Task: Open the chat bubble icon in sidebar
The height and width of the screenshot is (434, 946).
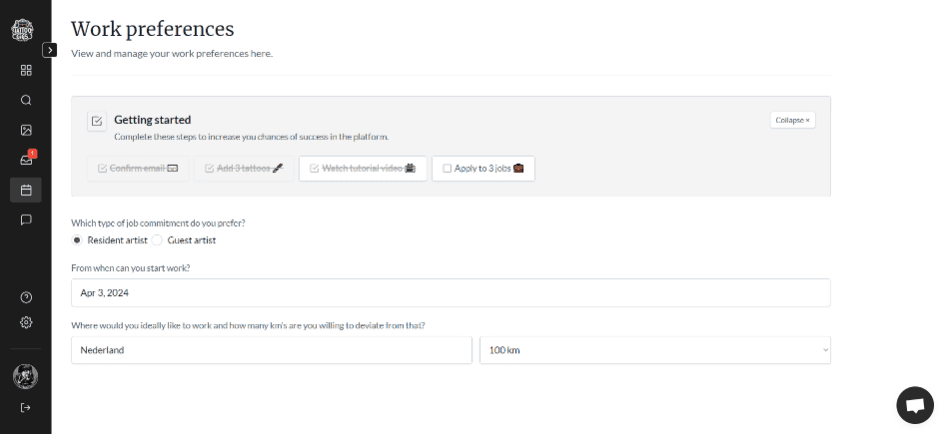Action: (26, 220)
